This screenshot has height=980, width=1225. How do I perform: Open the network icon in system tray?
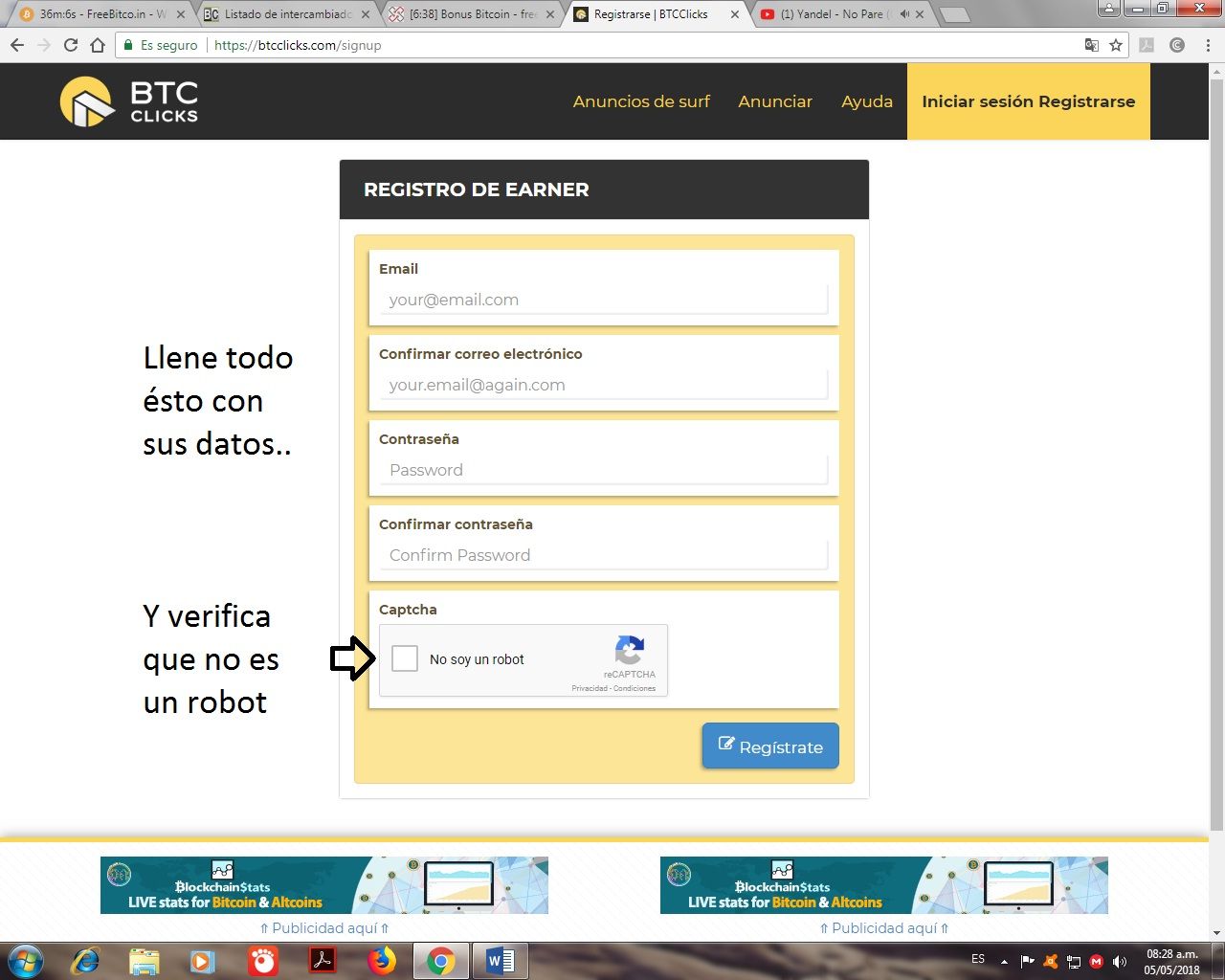[x=1074, y=961]
